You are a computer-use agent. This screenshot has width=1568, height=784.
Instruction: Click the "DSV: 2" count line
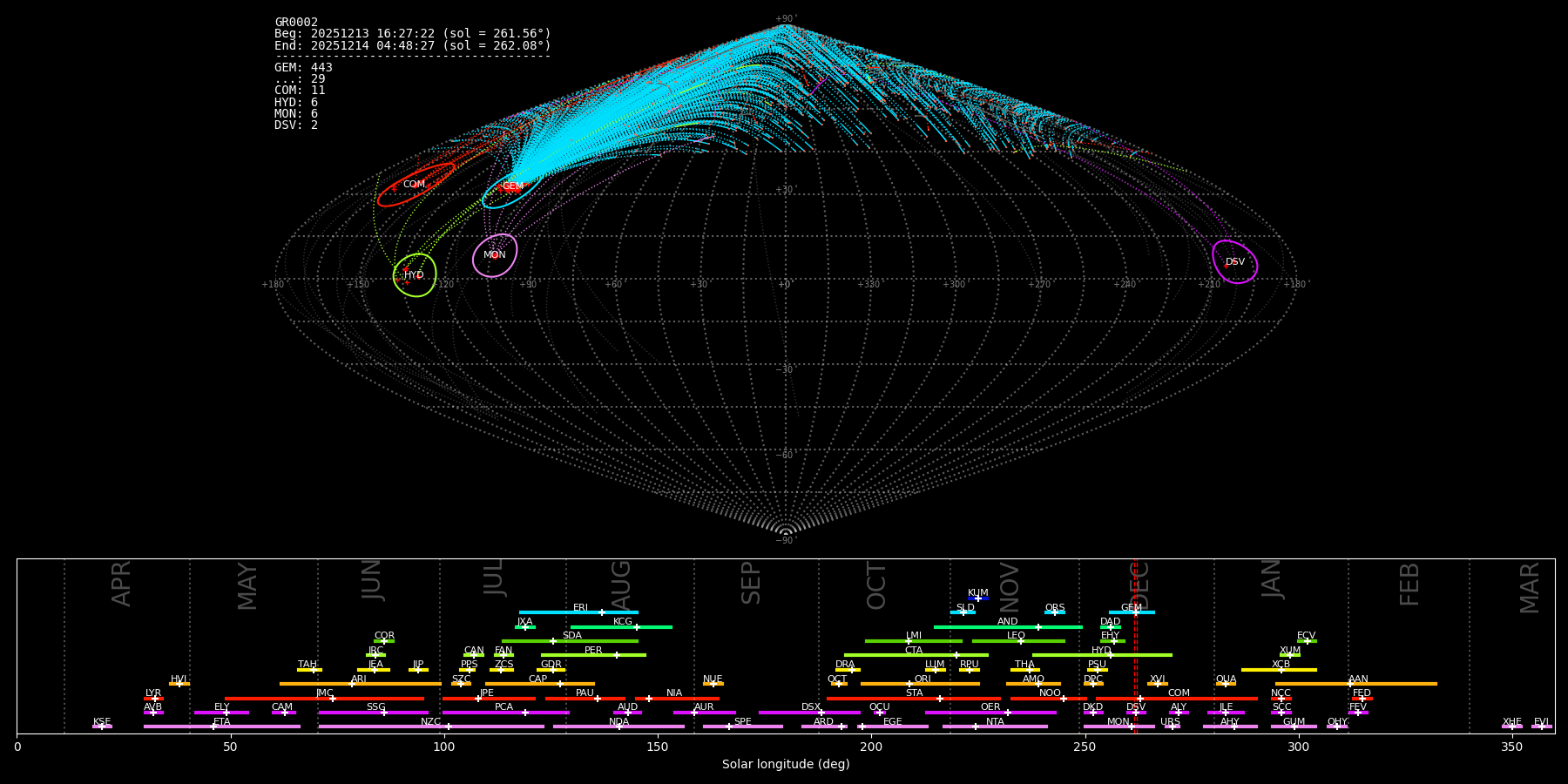pos(296,125)
